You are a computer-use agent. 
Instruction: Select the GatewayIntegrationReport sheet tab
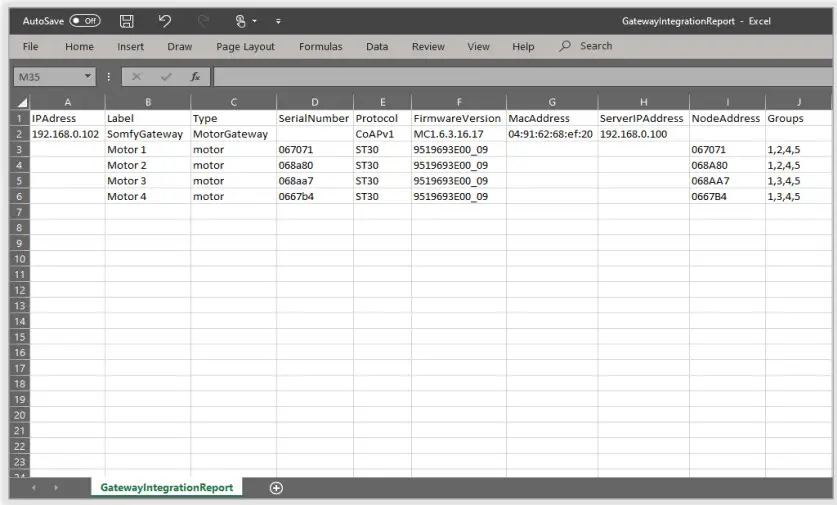(x=167, y=487)
